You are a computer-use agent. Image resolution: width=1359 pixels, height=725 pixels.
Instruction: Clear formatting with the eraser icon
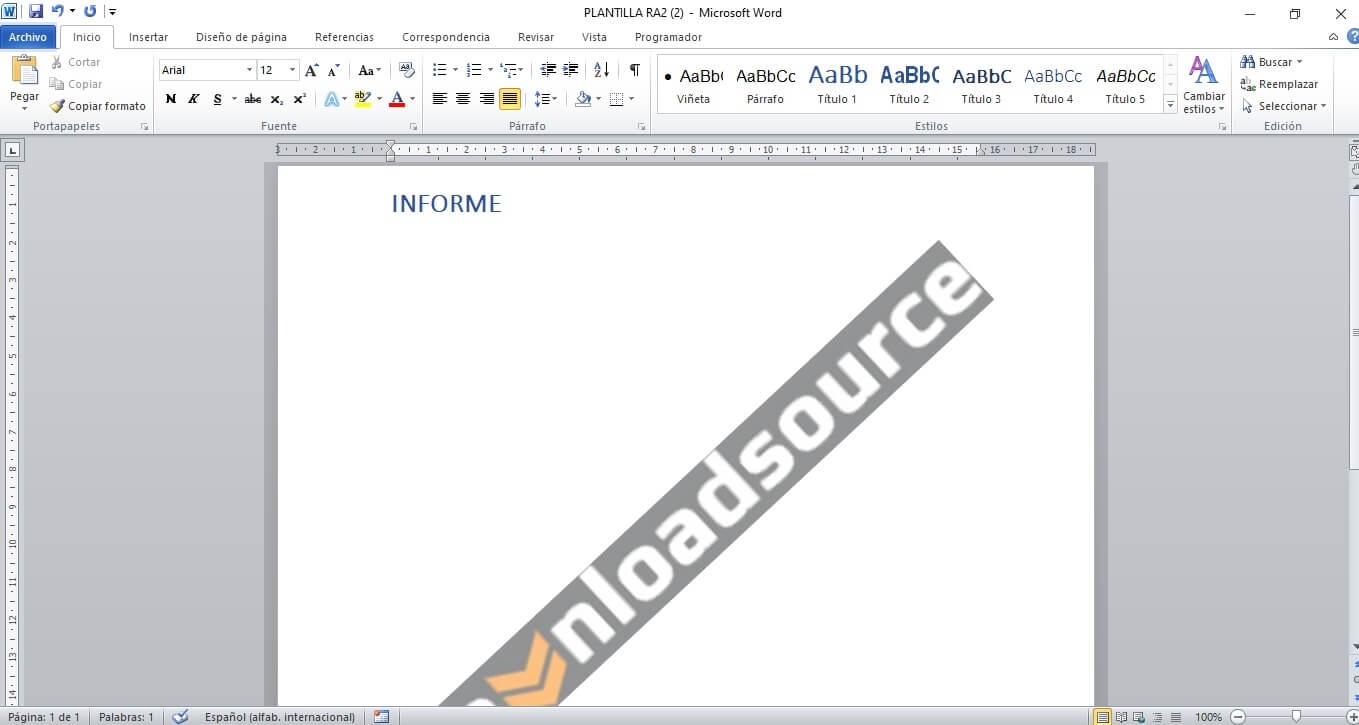tap(406, 70)
